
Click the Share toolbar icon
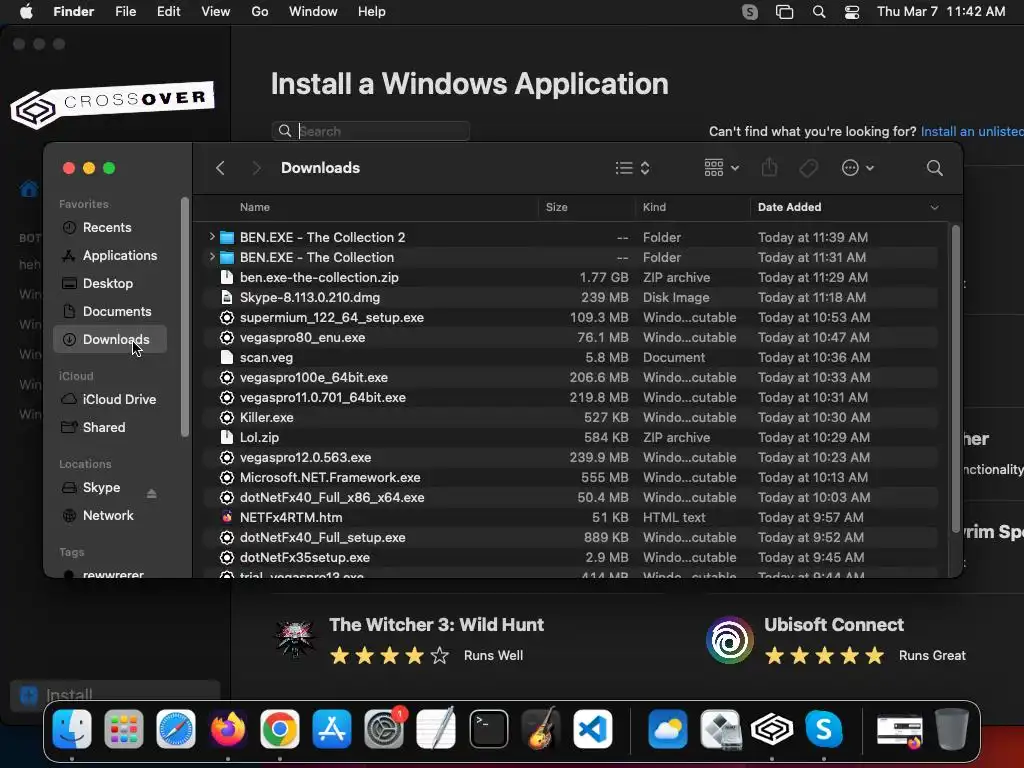click(x=769, y=168)
